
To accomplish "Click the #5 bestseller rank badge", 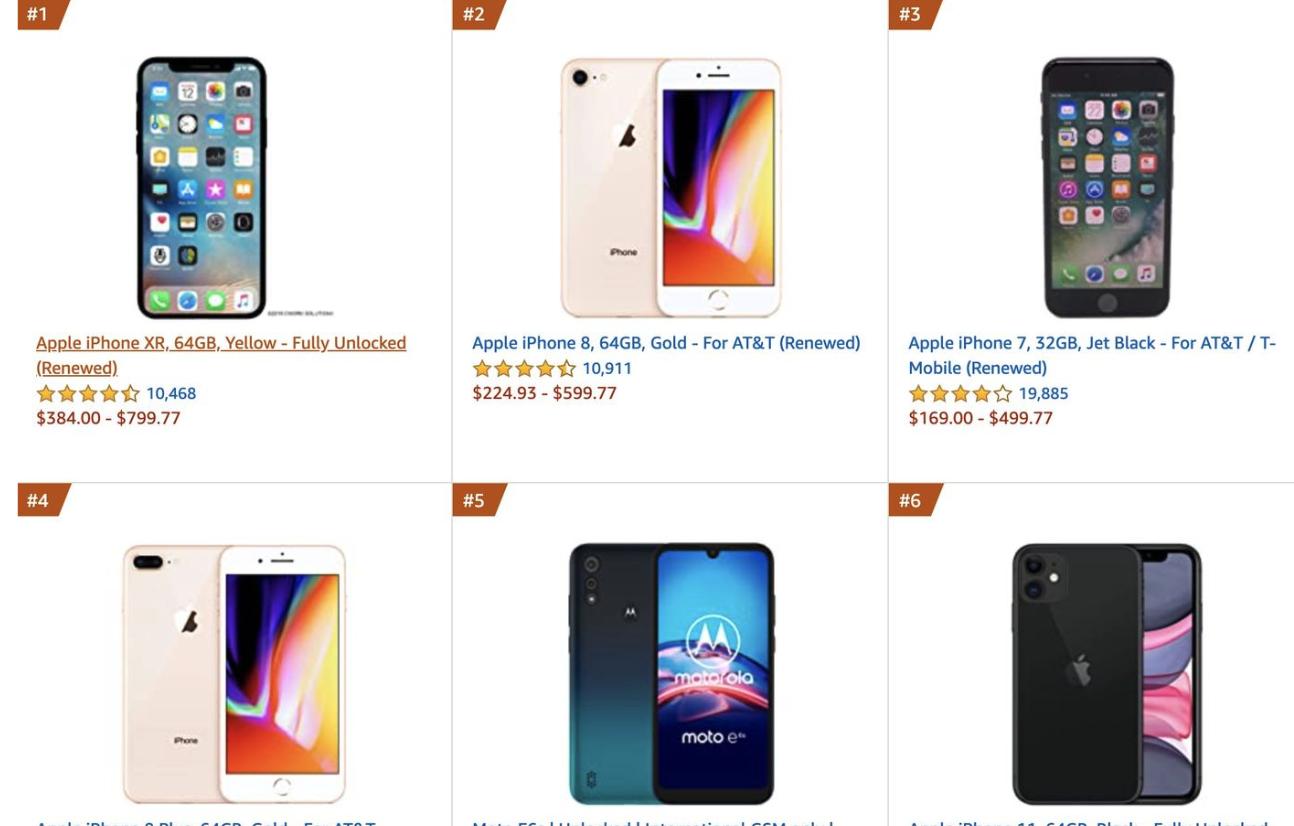I will [x=474, y=501].
